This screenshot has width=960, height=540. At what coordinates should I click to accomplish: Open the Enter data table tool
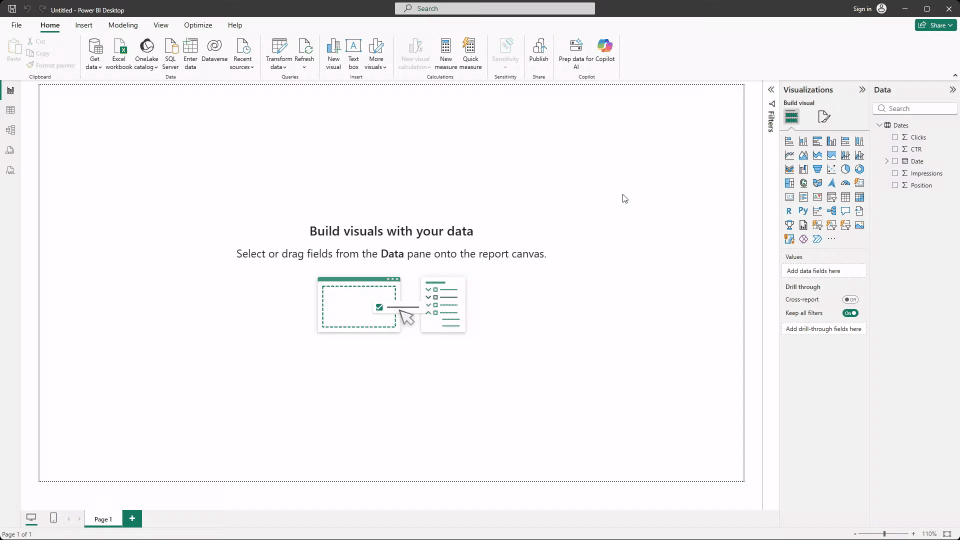click(x=190, y=54)
